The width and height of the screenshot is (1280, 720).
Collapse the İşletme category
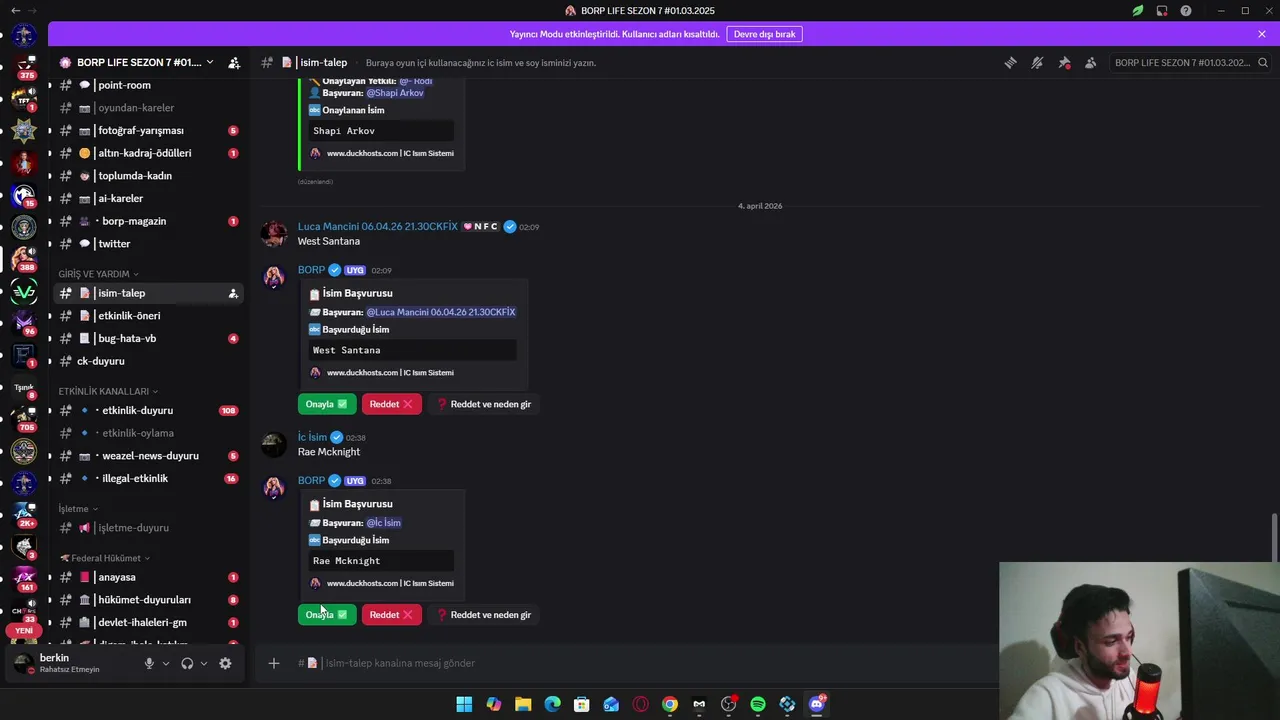tap(78, 508)
